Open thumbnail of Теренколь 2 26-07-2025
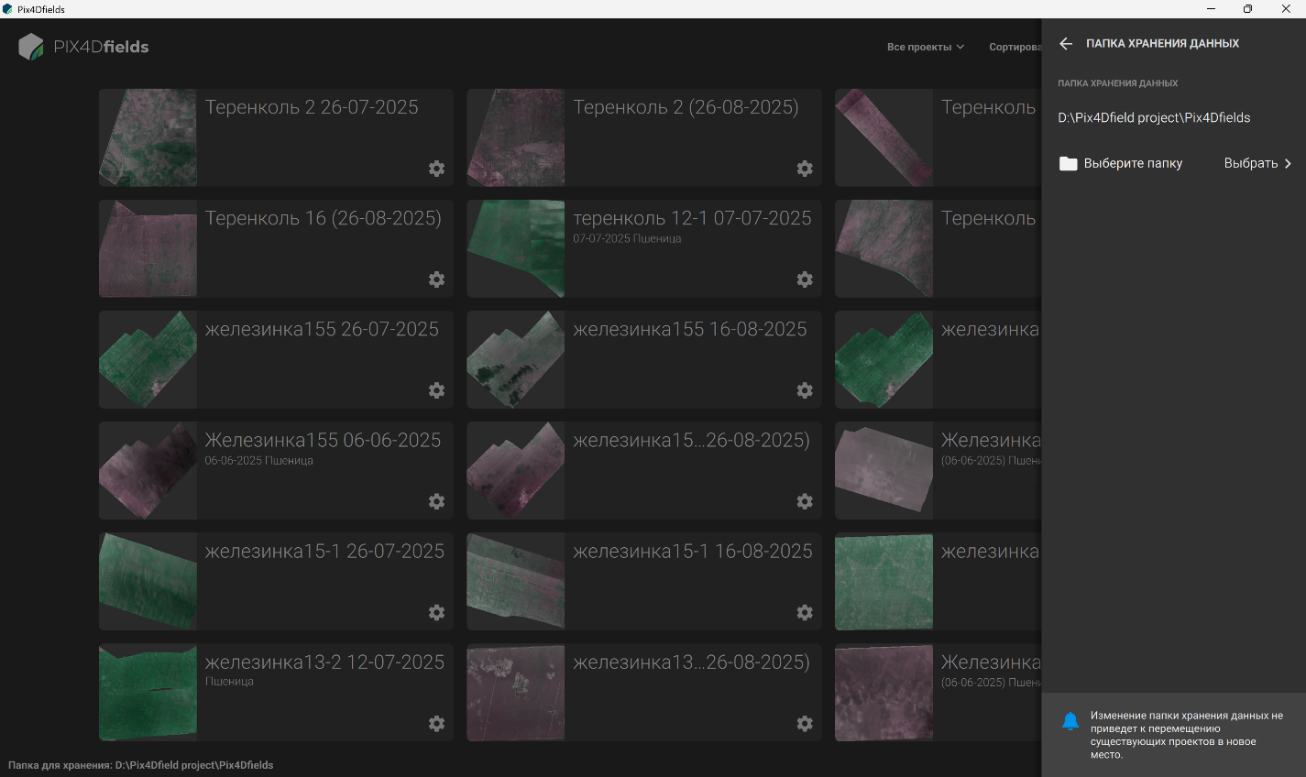1306x777 pixels. 148,138
